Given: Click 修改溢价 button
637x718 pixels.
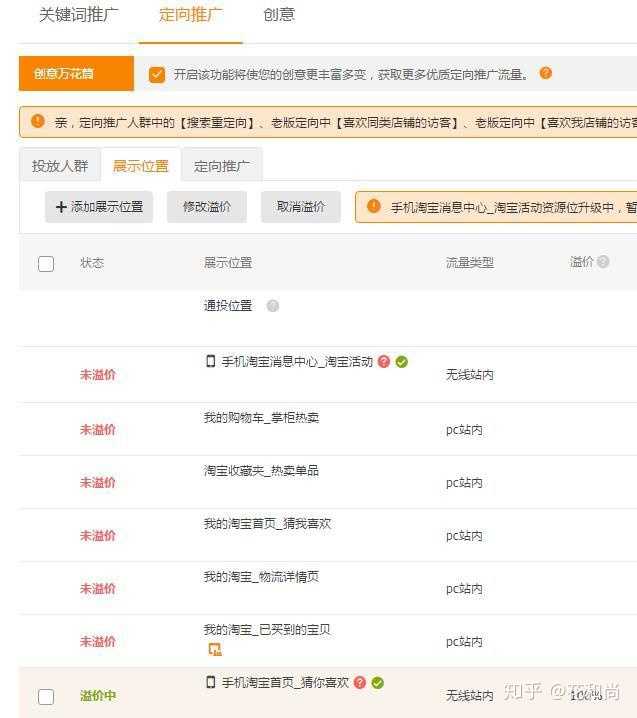Looking at the screenshot, I should pyautogui.click(x=207, y=207).
